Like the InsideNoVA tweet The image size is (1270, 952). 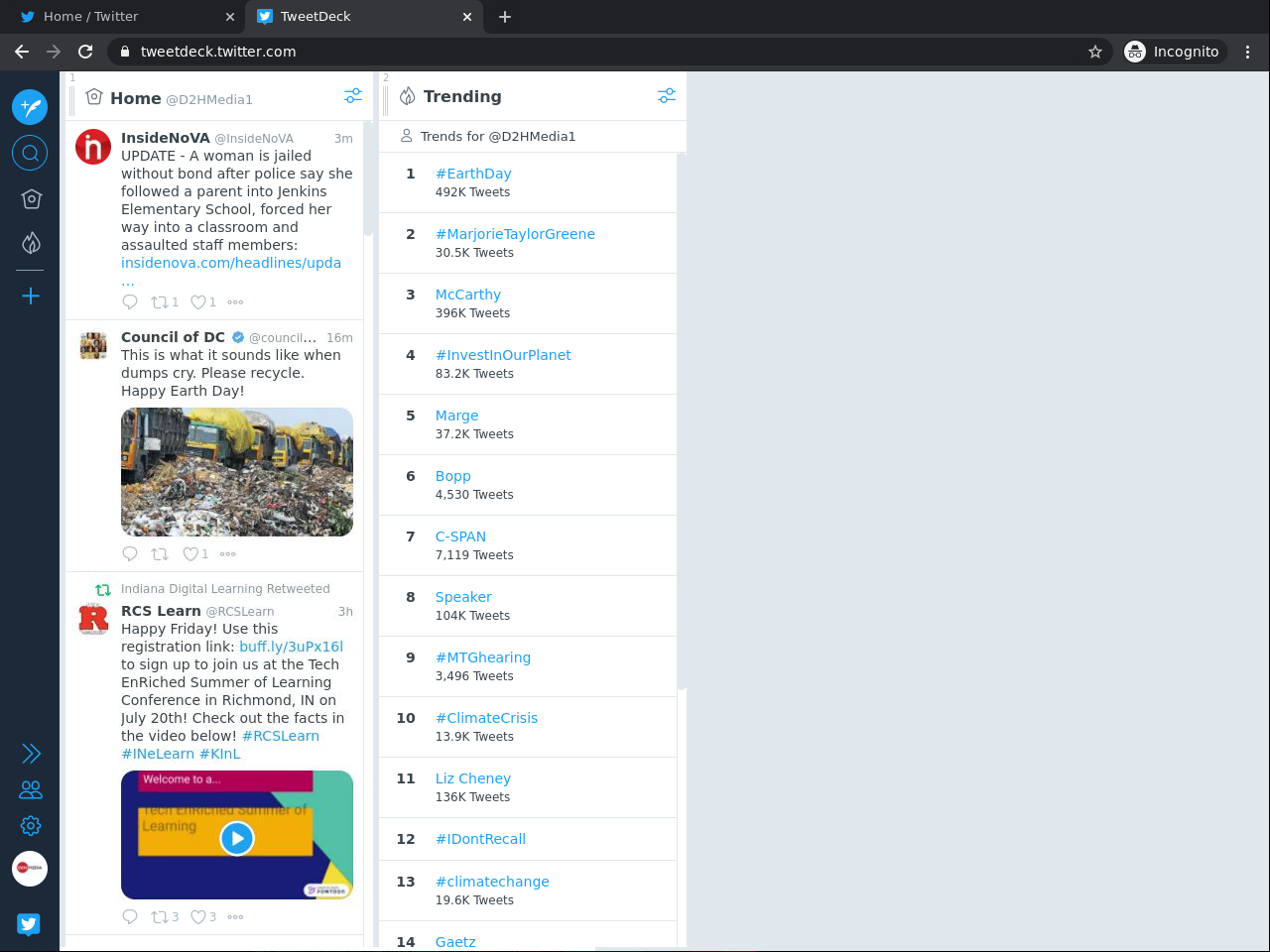(197, 302)
